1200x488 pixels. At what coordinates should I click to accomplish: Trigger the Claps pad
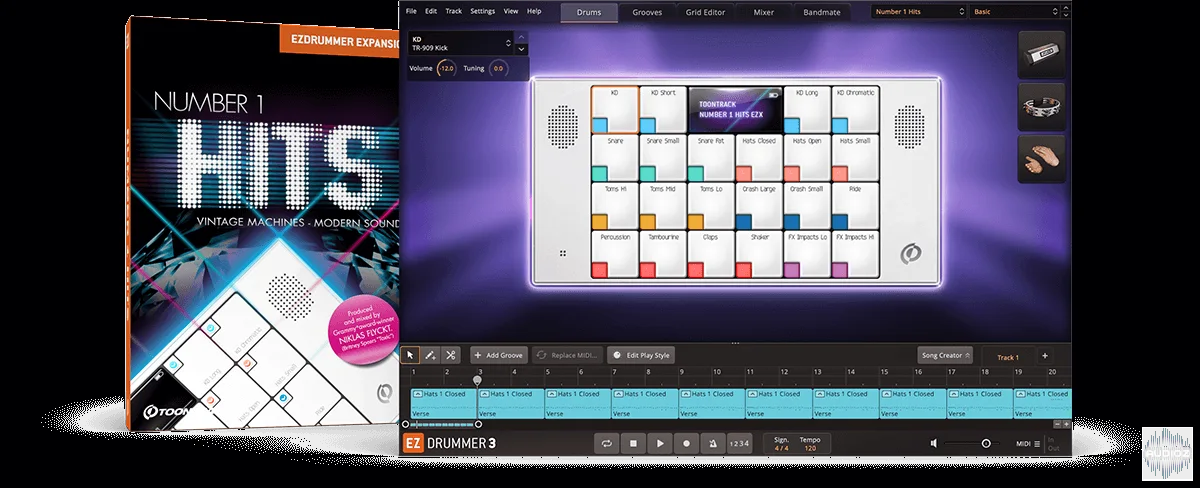710,254
